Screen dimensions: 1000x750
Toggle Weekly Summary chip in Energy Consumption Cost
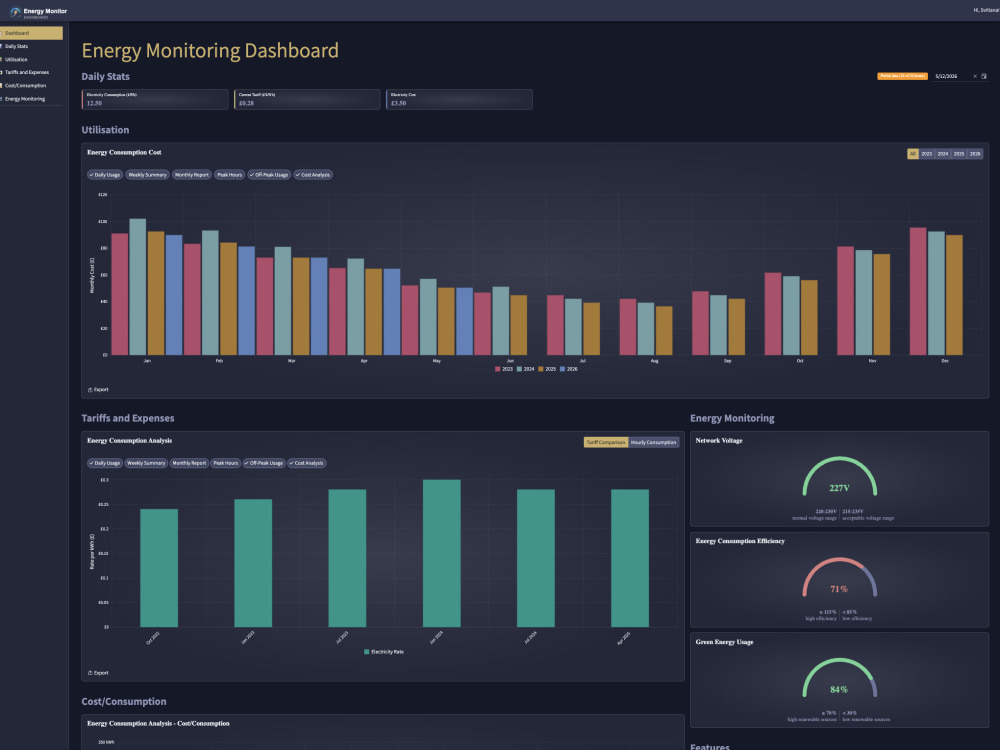[x=147, y=175]
